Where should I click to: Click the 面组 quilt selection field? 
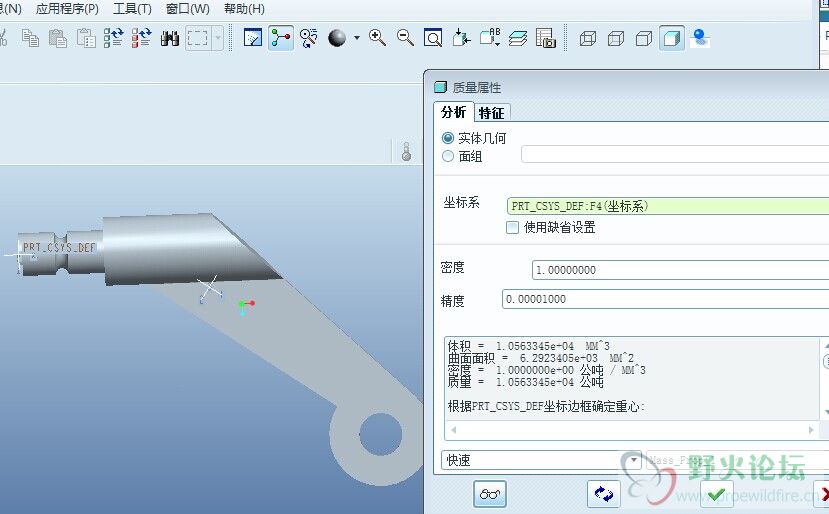point(675,154)
